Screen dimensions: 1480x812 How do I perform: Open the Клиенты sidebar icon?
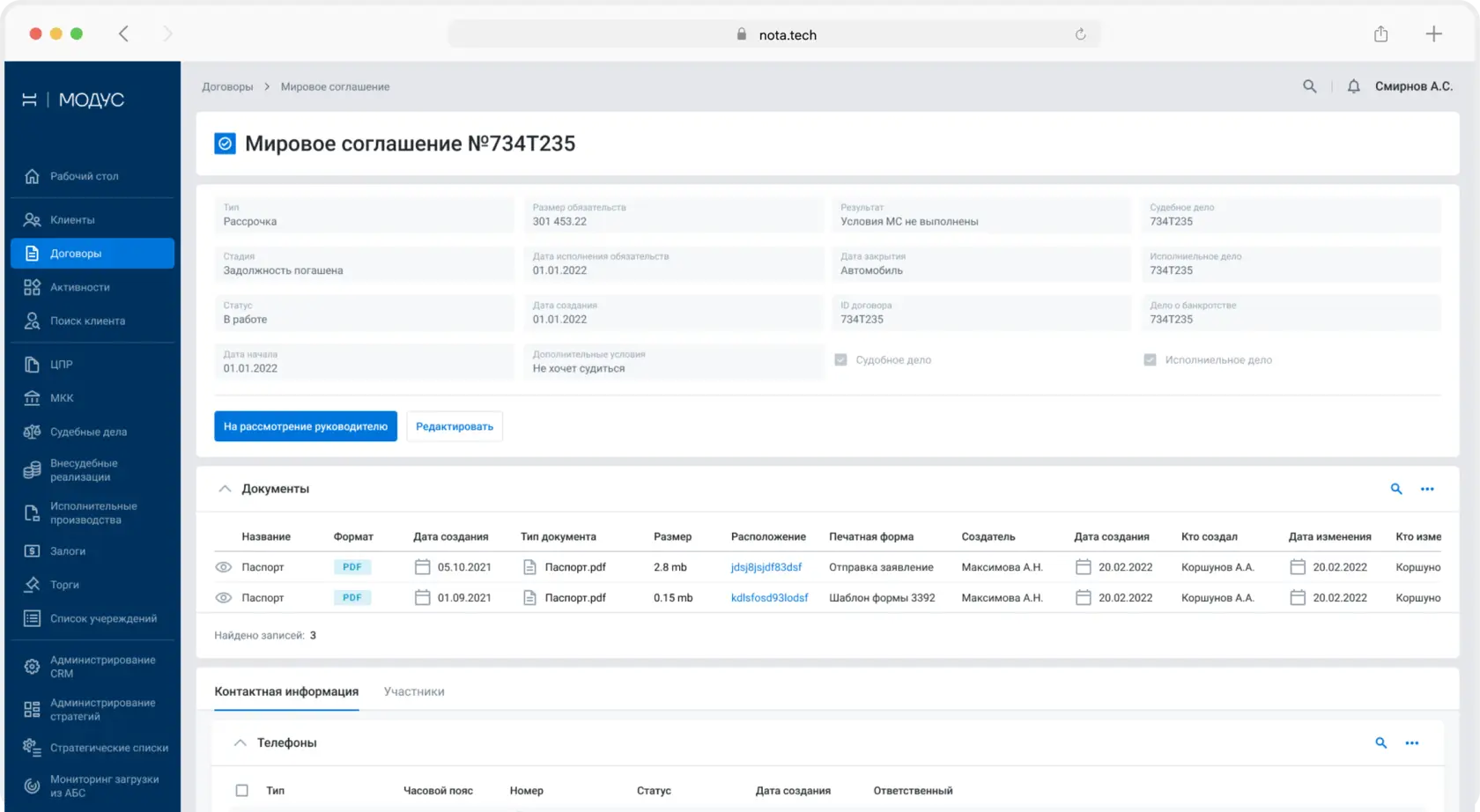(x=33, y=220)
